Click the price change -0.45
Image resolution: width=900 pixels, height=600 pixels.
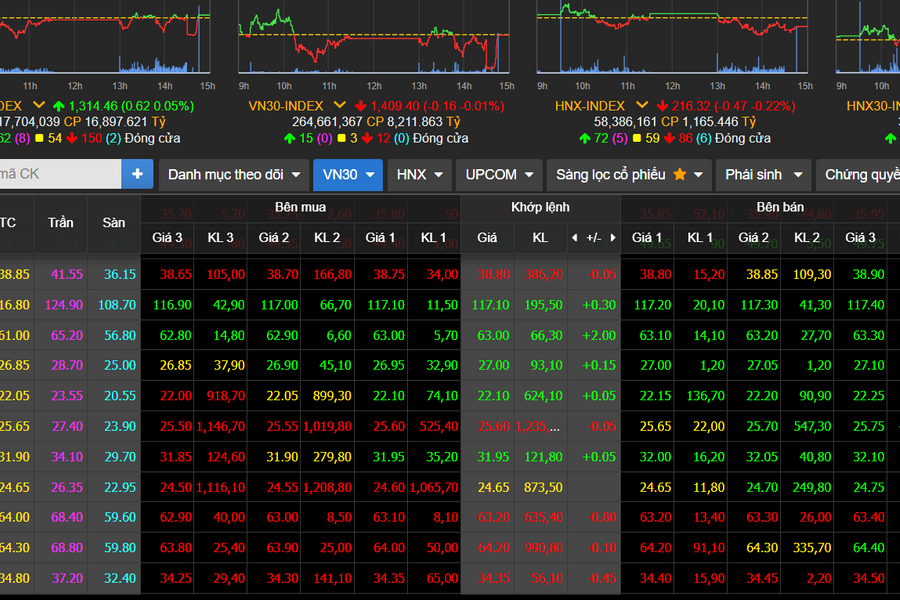(x=602, y=578)
